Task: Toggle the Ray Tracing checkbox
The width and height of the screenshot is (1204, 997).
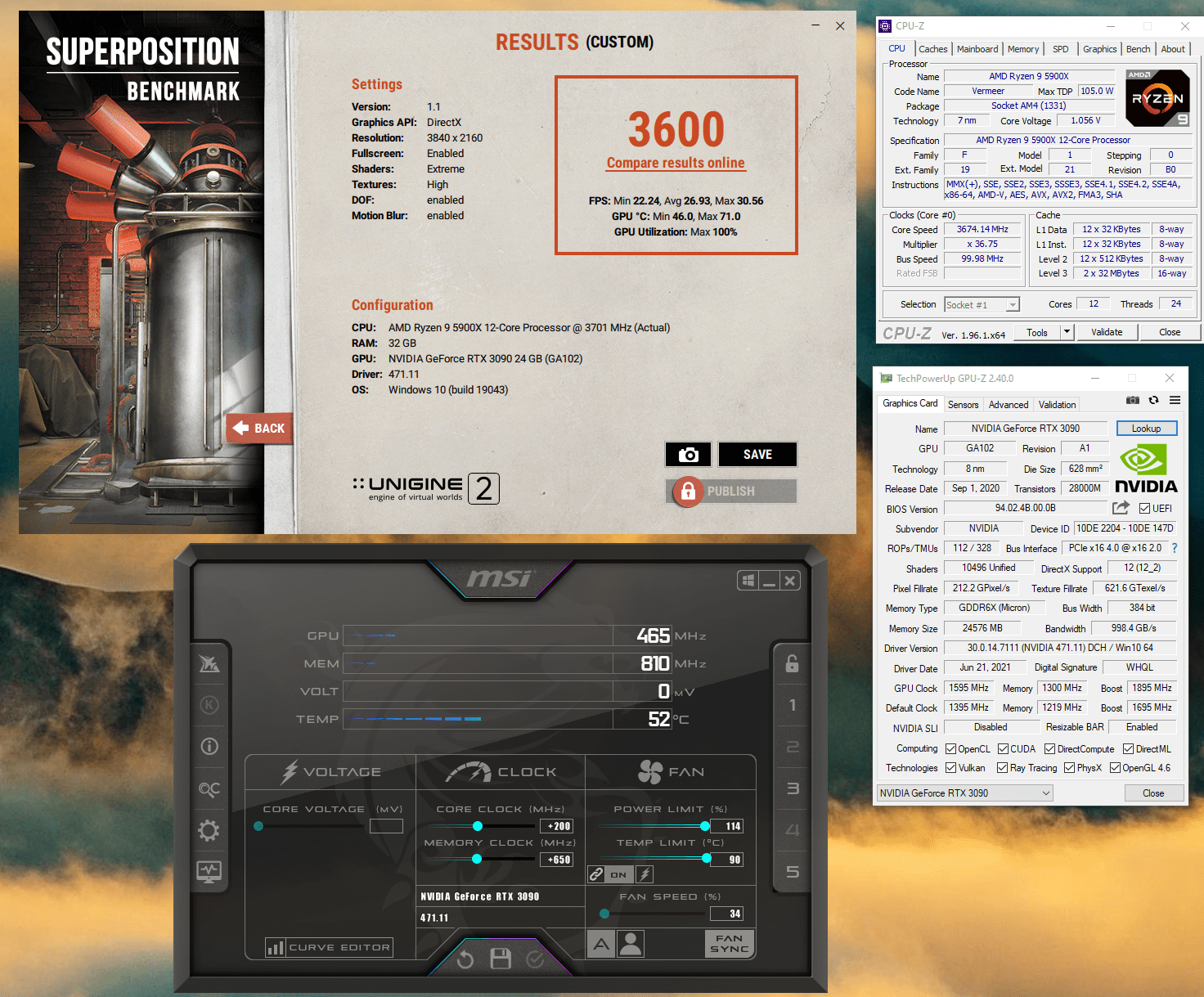Action: [x=1002, y=768]
